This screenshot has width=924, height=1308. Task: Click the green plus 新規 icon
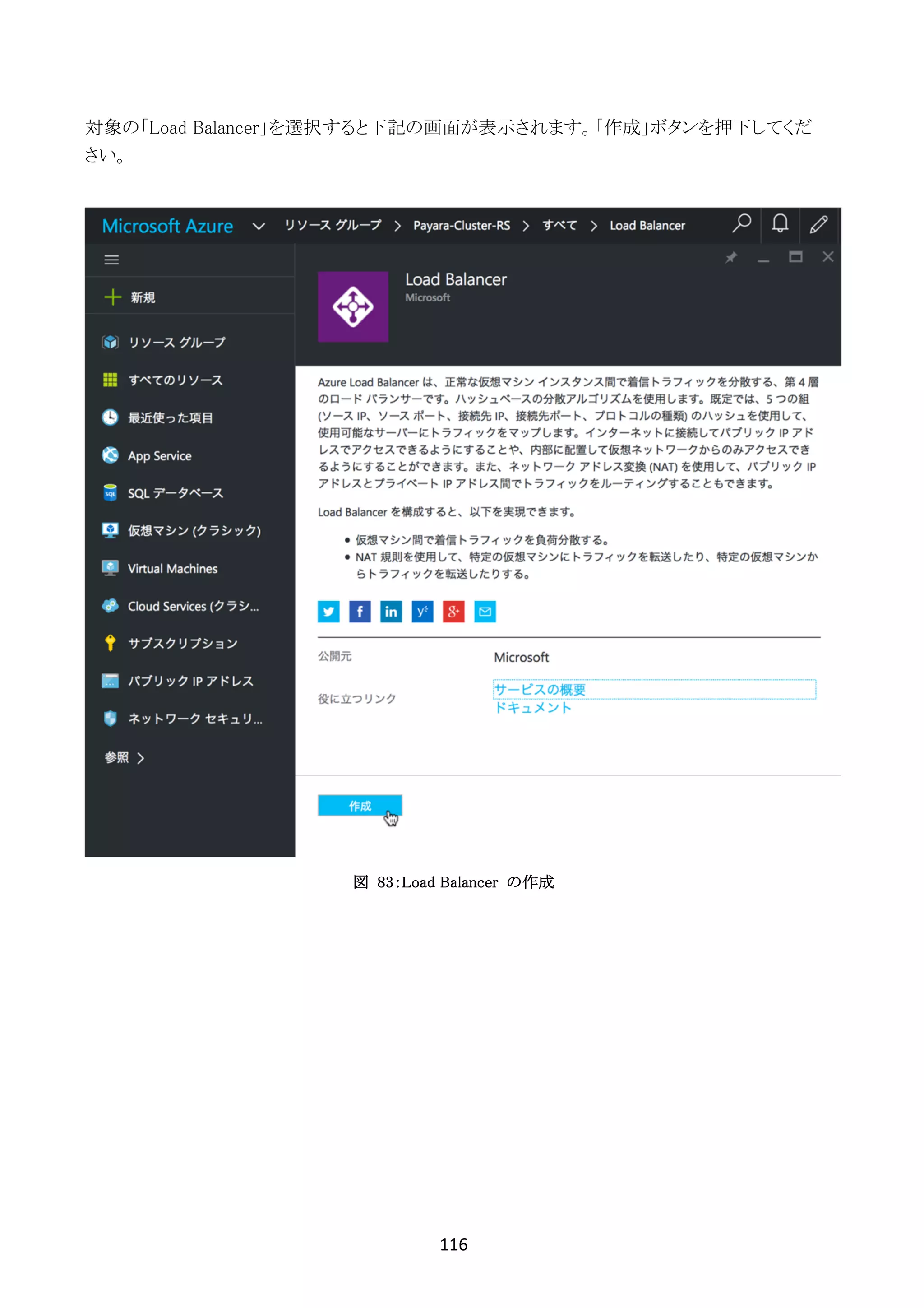(113, 297)
